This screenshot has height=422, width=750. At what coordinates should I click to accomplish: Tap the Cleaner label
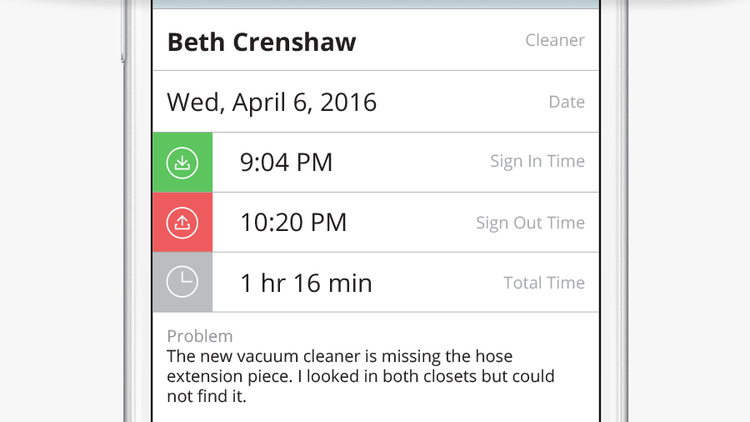coord(555,40)
